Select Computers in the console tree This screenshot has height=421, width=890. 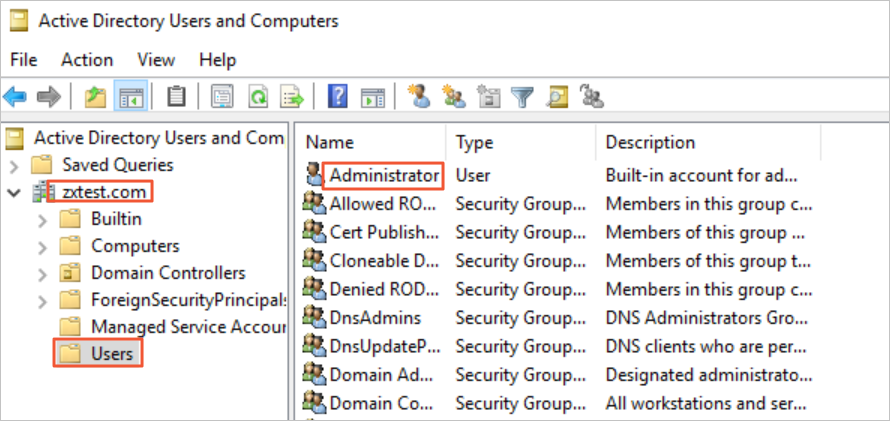click(x=135, y=246)
